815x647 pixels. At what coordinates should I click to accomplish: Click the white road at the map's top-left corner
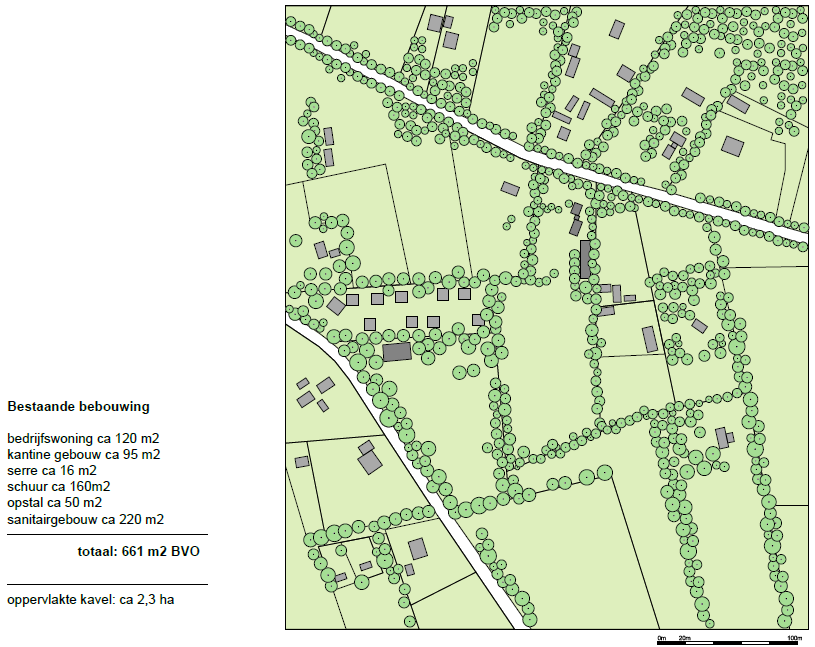300,41
